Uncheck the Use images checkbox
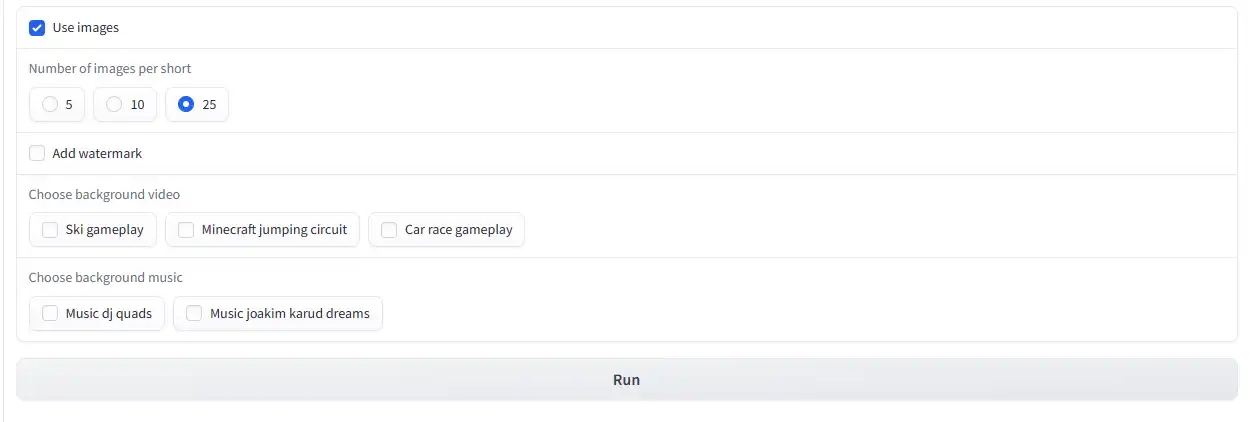1250x422 pixels. click(x=37, y=28)
